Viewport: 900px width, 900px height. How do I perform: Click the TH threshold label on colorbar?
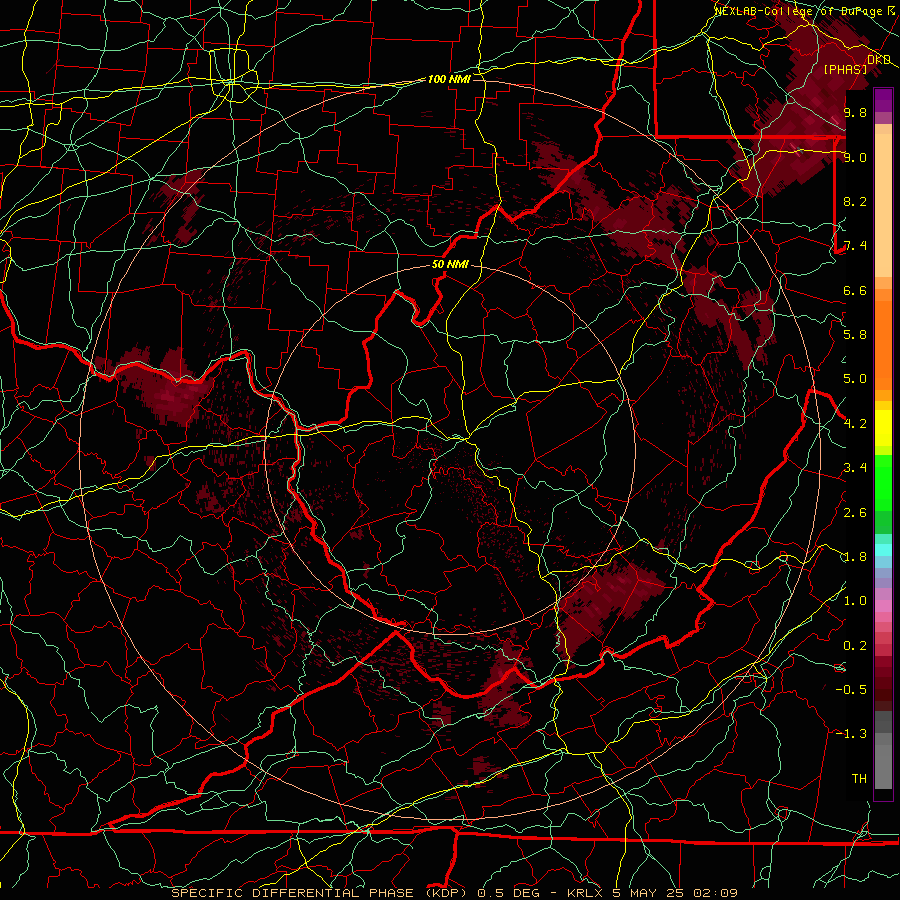(x=859, y=779)
